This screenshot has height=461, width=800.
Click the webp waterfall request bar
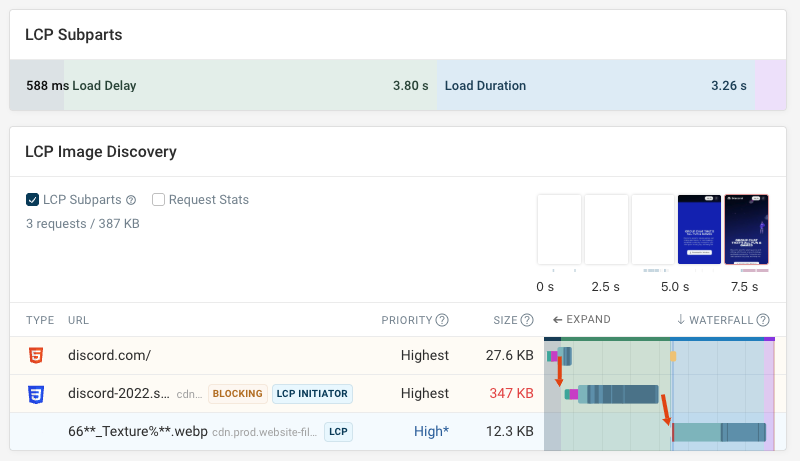point(719,432)
